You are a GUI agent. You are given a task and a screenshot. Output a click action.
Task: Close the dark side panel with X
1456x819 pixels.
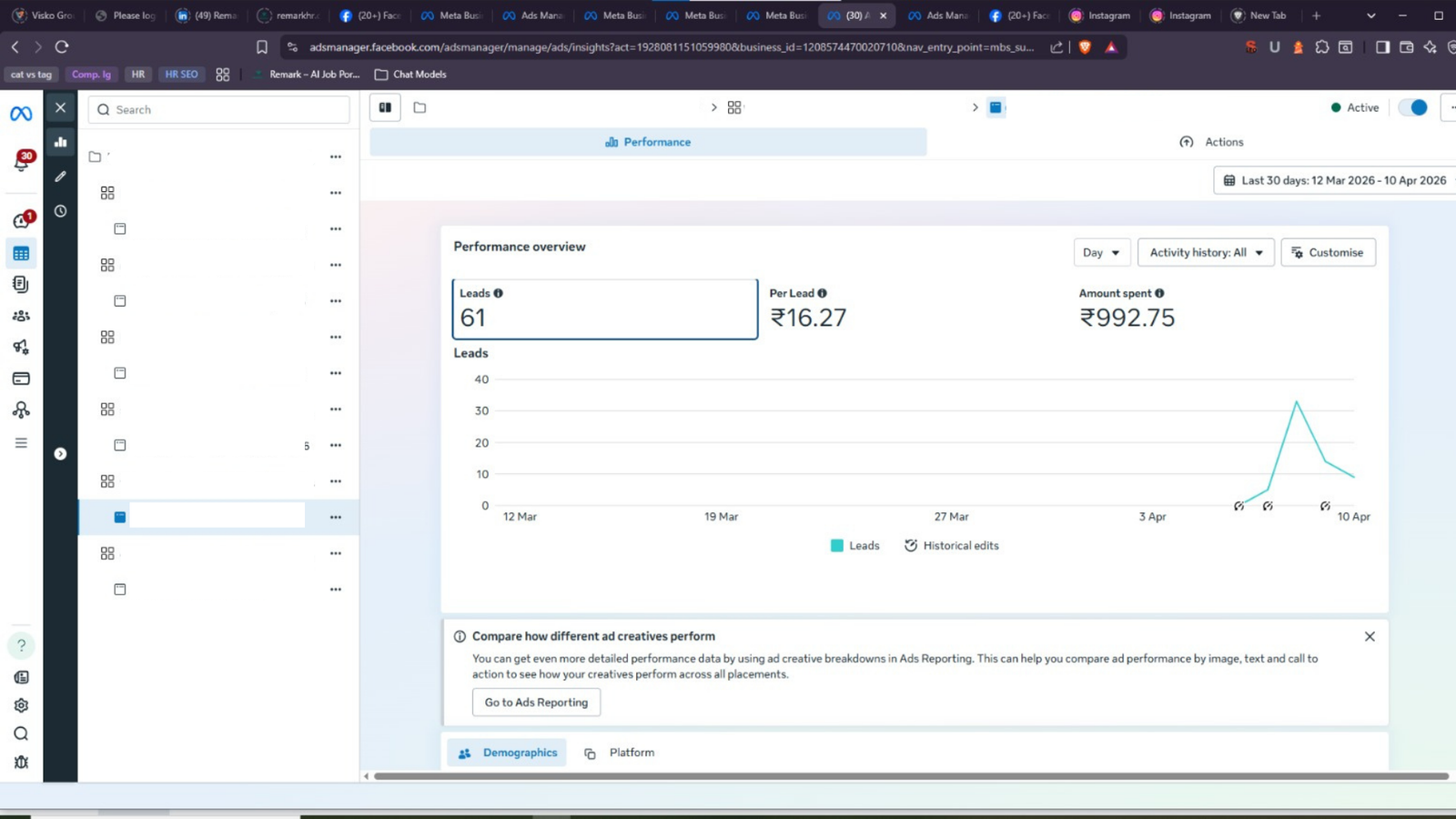click(60, 107)
